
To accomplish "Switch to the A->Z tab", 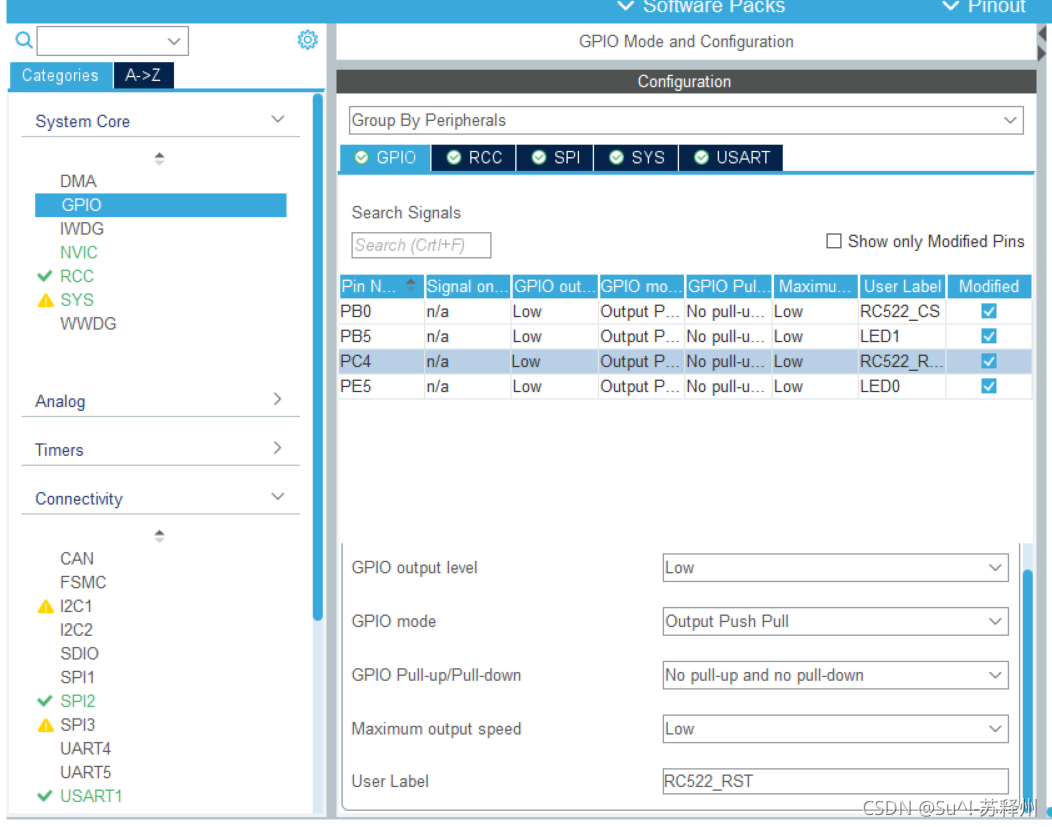I will pyautogui.click(x=144, y=75).
